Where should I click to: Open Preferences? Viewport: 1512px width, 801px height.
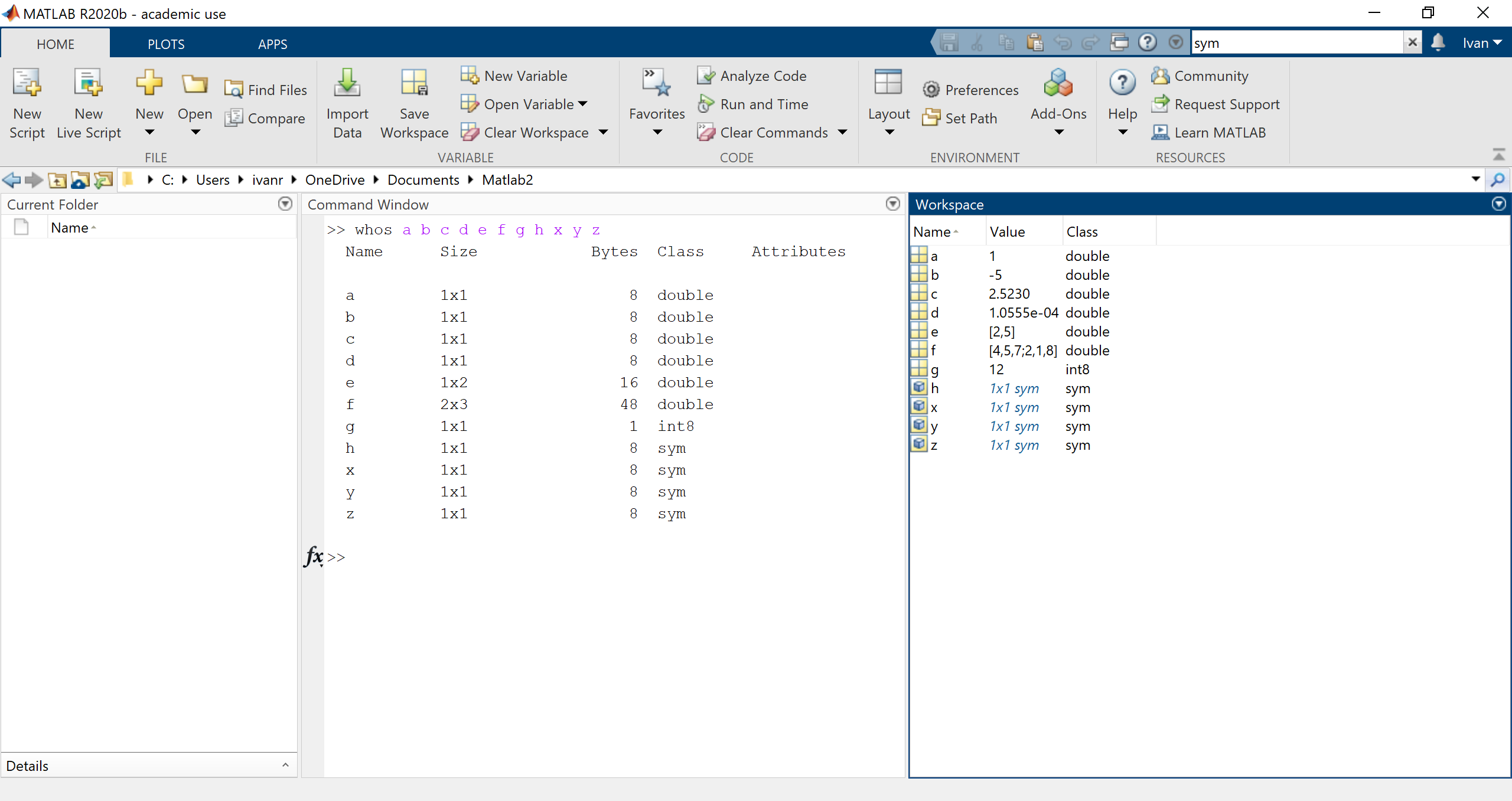pyautogui.click(x=971, y=90)
